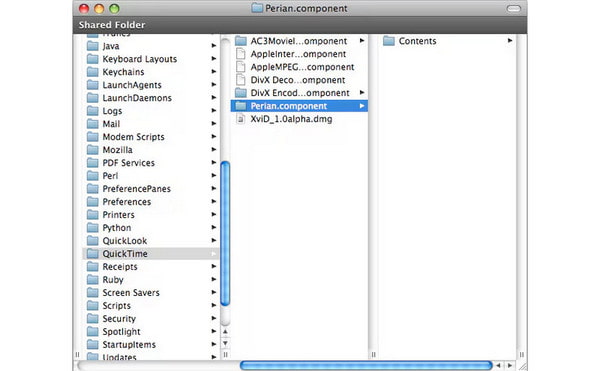Click the Perian.component folder icon in list
600x371 pixels.
coord(241,106)
